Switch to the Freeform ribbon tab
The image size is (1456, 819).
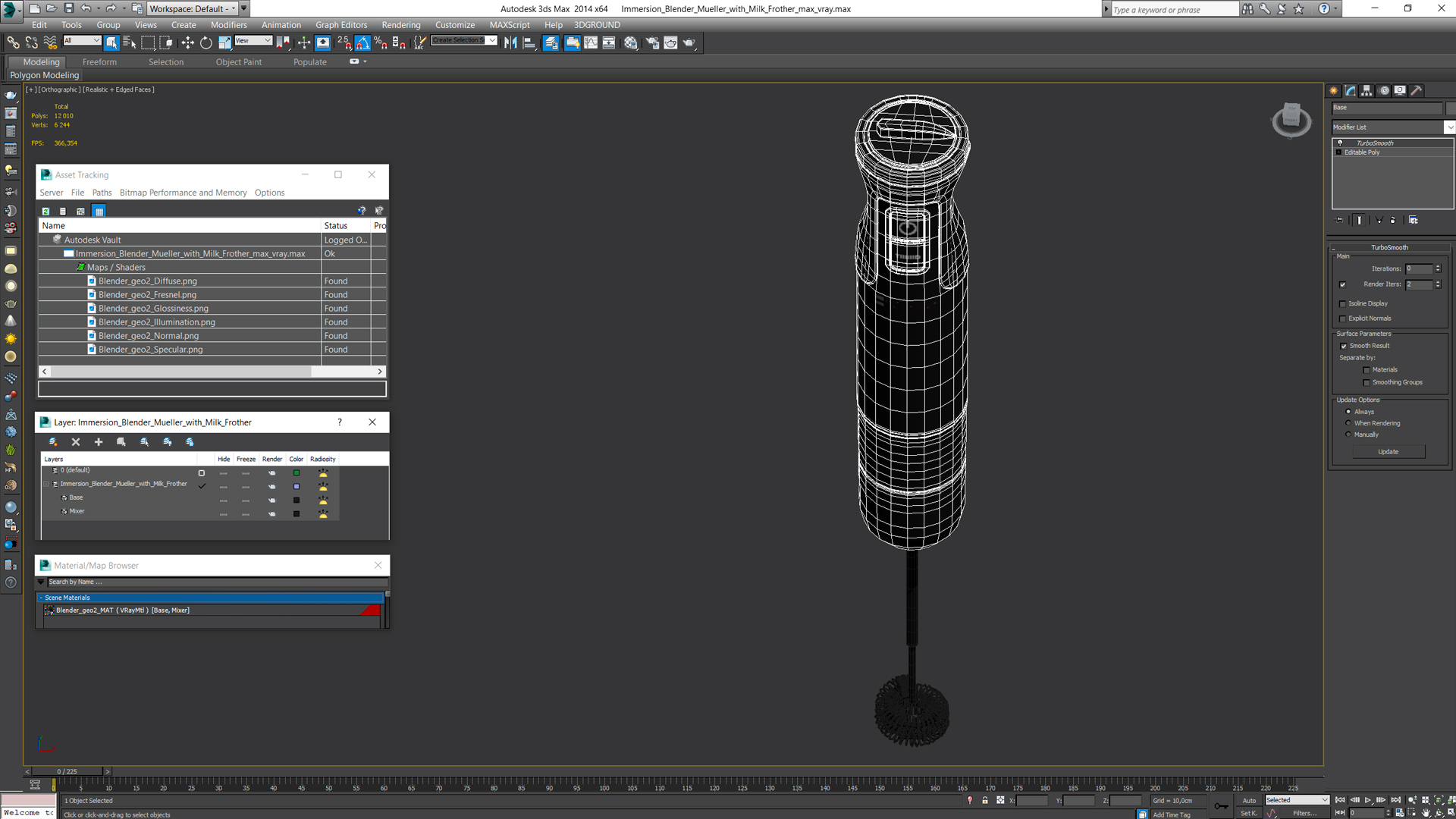(99, 62)
